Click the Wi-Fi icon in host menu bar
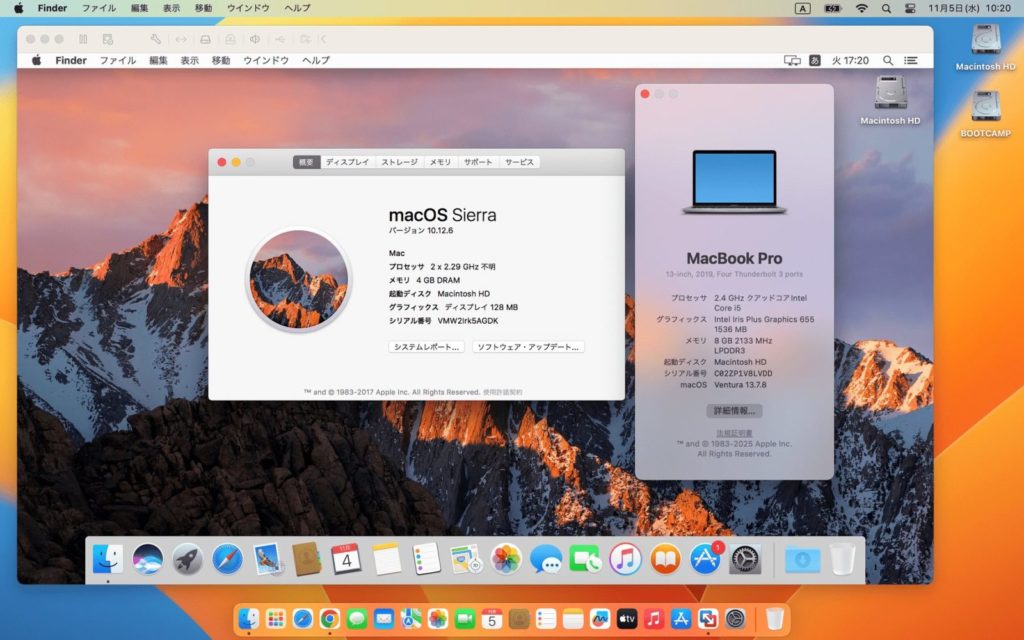Image resolution: width=1024 pixels, height=640 pixels. click(861, 8)
